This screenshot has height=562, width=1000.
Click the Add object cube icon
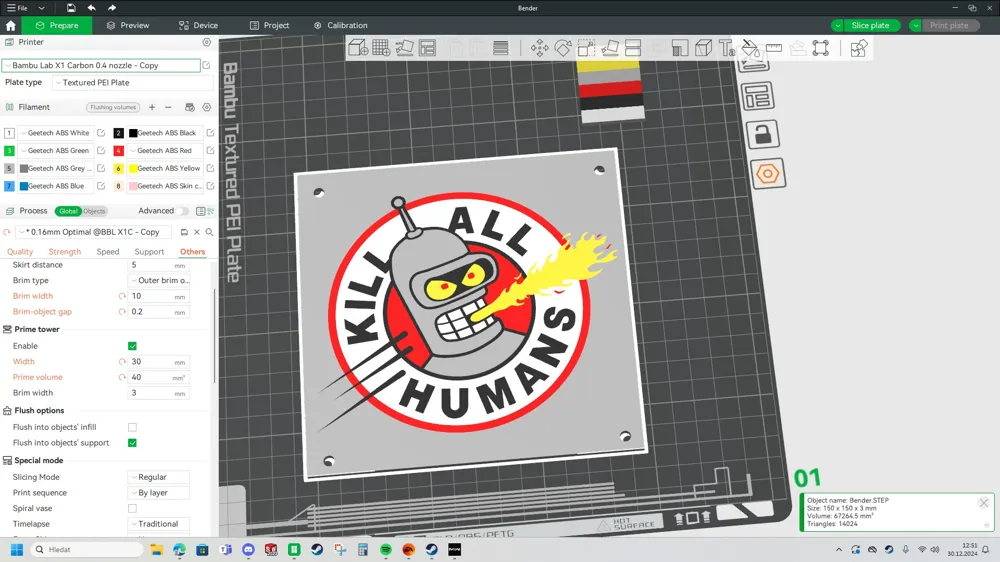tap(358, 48)
